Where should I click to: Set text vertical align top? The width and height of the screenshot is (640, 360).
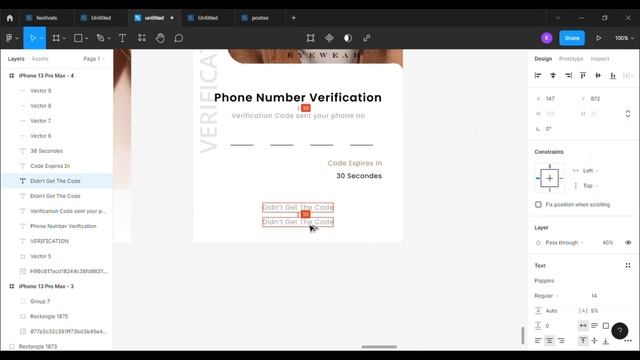coord(583,340)
